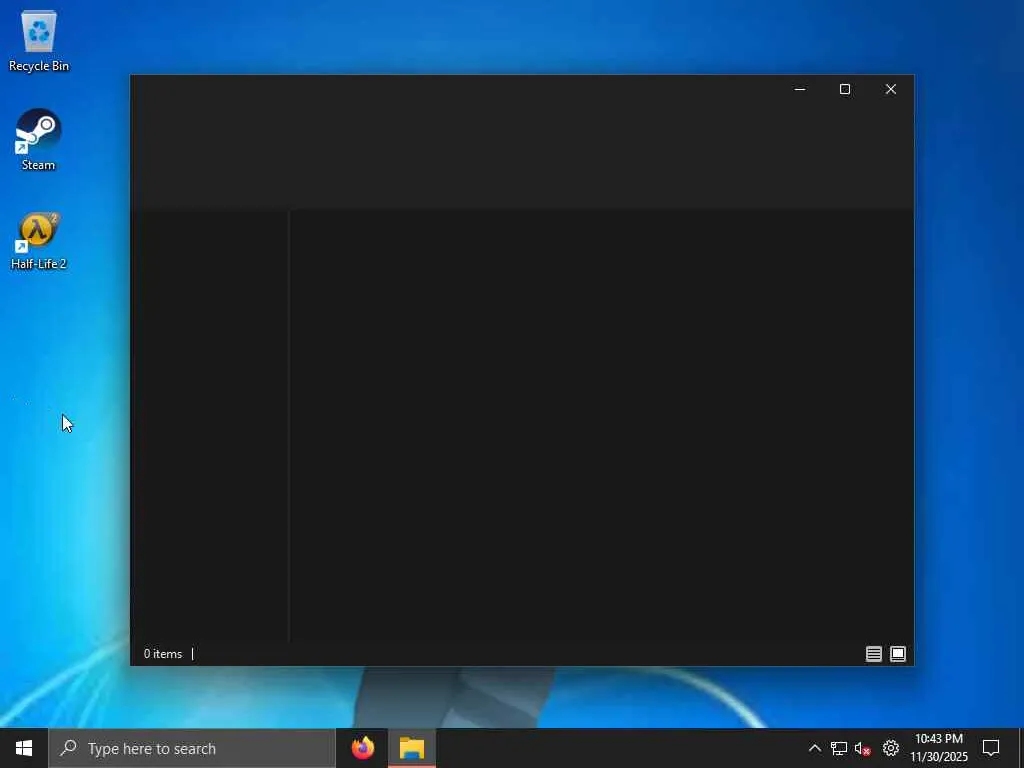Select the Steam desktop shortcut
Screen dimensions: 1024x768
[39, 140]
